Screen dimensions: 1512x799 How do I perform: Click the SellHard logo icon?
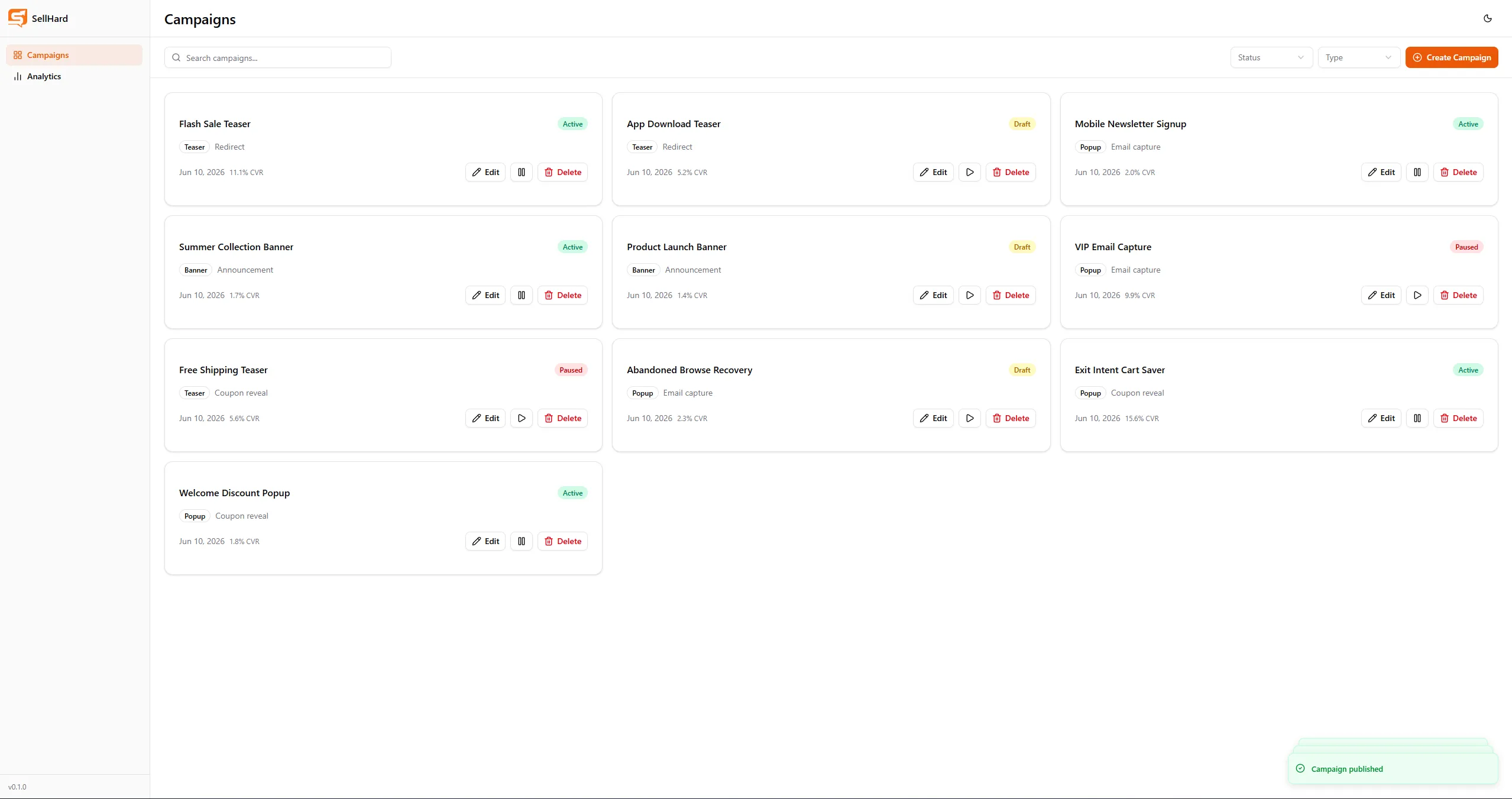18,18
